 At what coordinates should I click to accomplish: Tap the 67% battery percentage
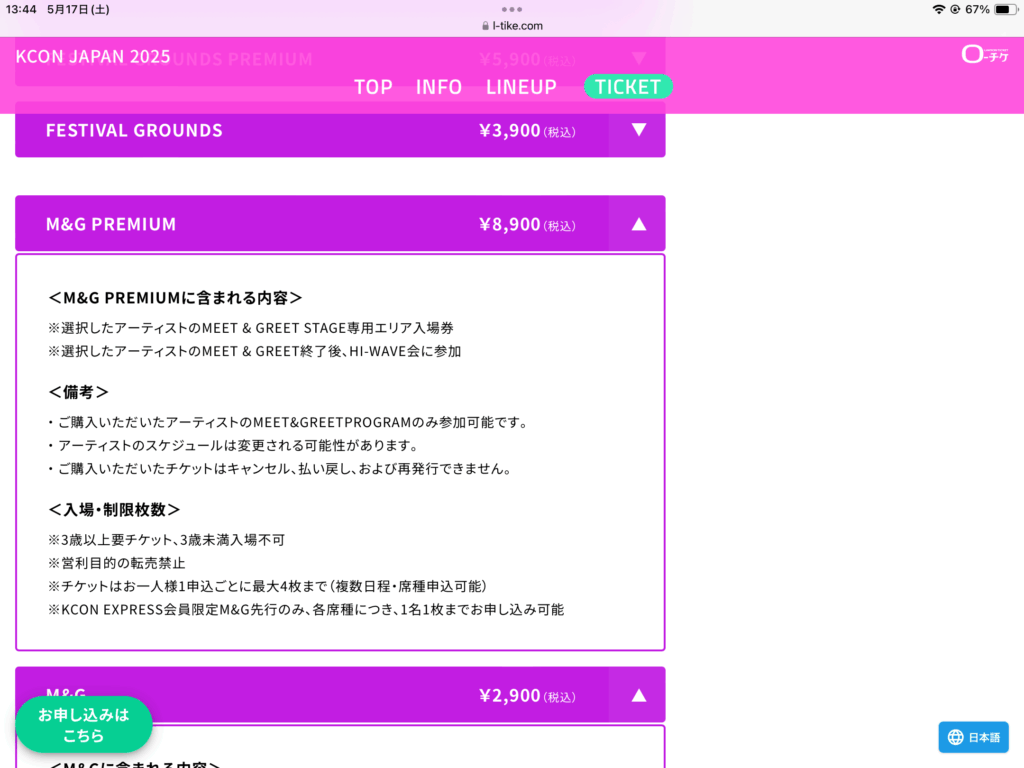(x=977, y=9)
